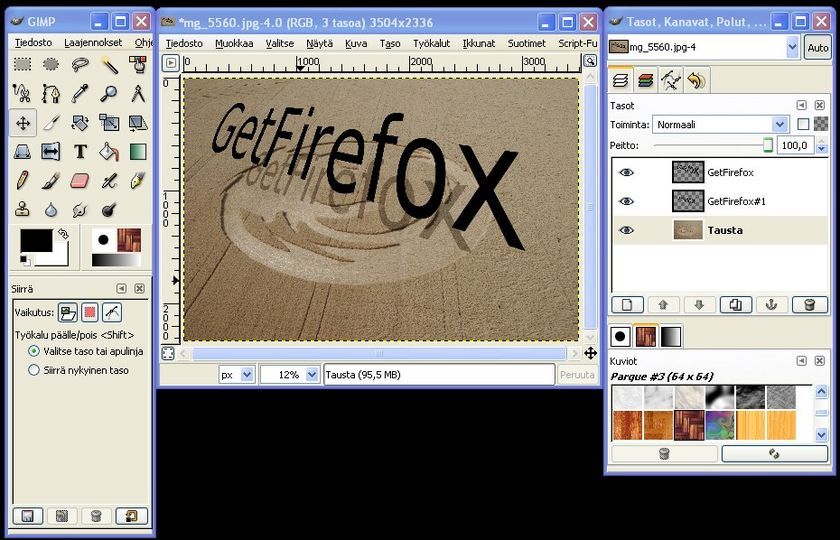The image size is (840, 540).
Task: Select the Eraser tool
Action: coord(80,181)
